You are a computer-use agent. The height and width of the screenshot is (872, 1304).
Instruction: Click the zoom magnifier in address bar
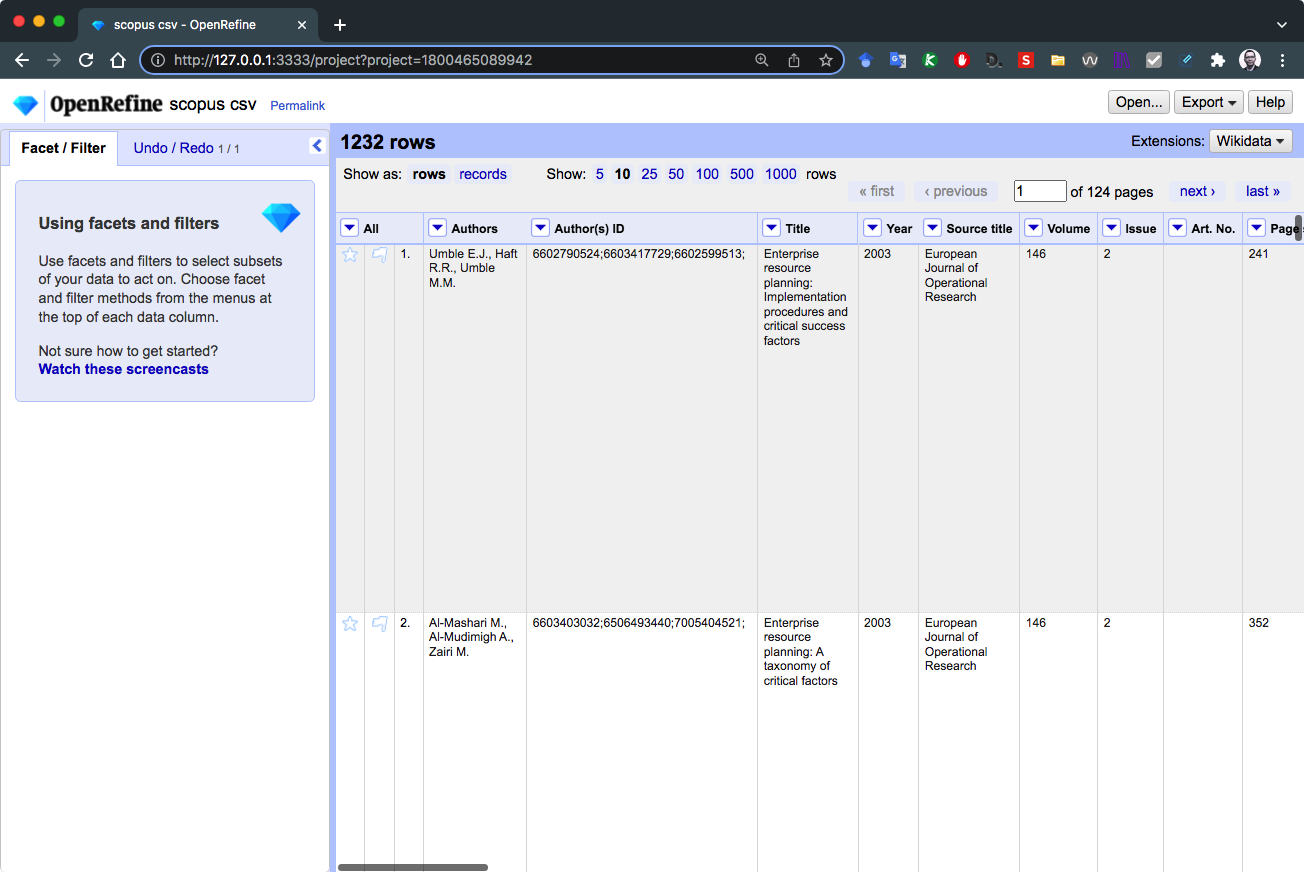pyautogui.click(x=762, y=60)
